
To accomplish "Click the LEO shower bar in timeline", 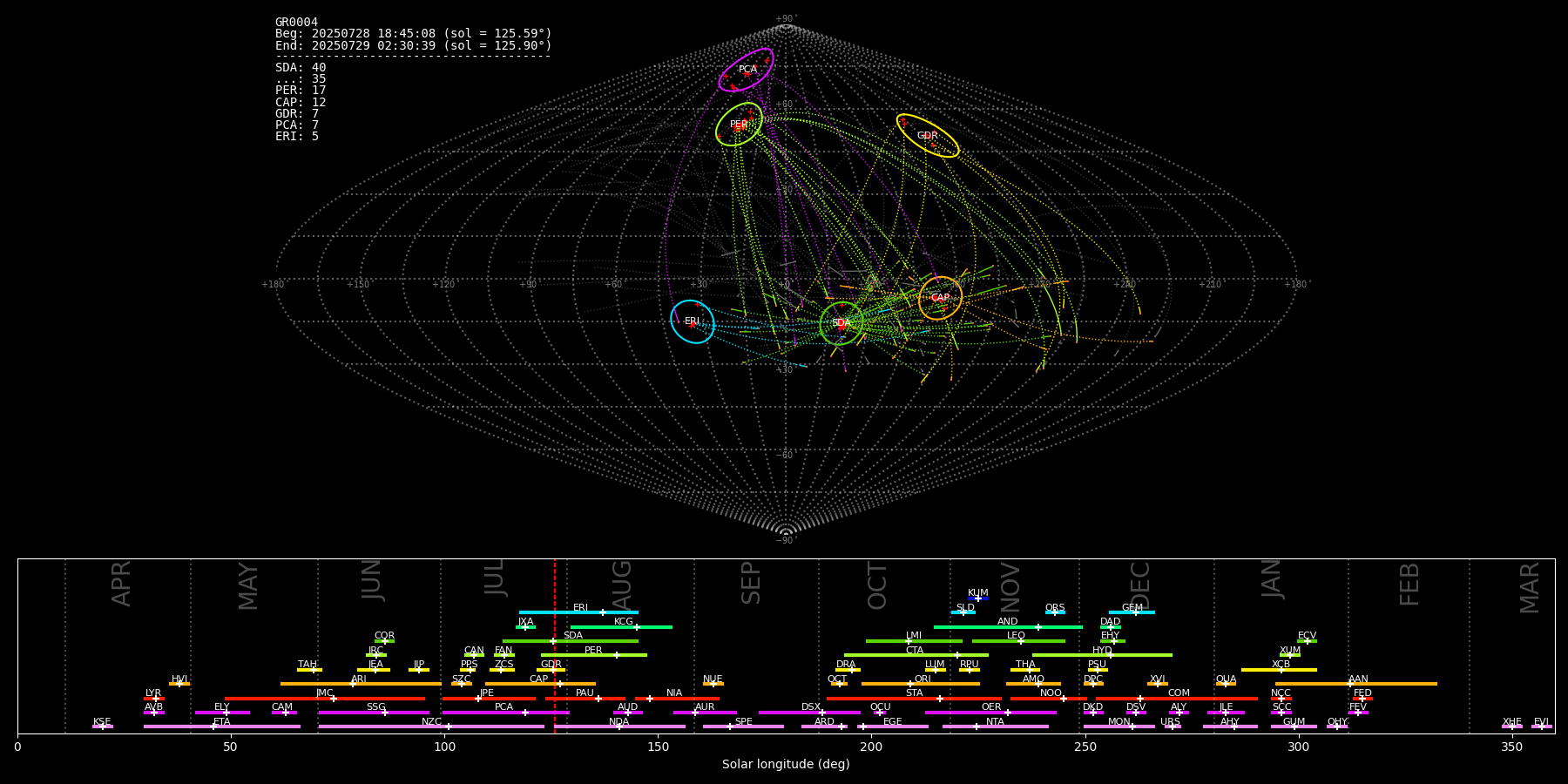I will click(1018, 641).
